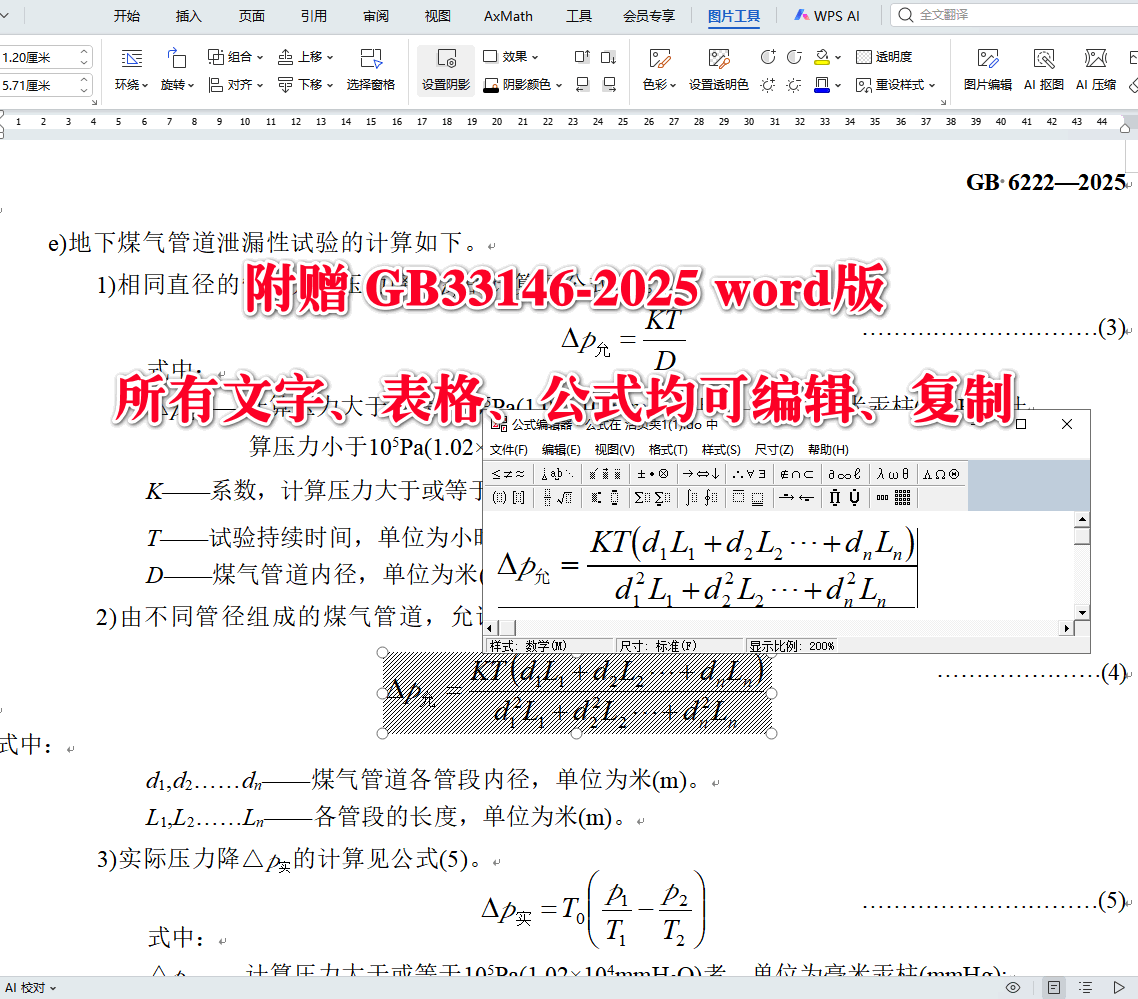Viewport: 1138px width, 999px height.
Task: Open the 选择窗格 selection pane
Action: [371, 70]
